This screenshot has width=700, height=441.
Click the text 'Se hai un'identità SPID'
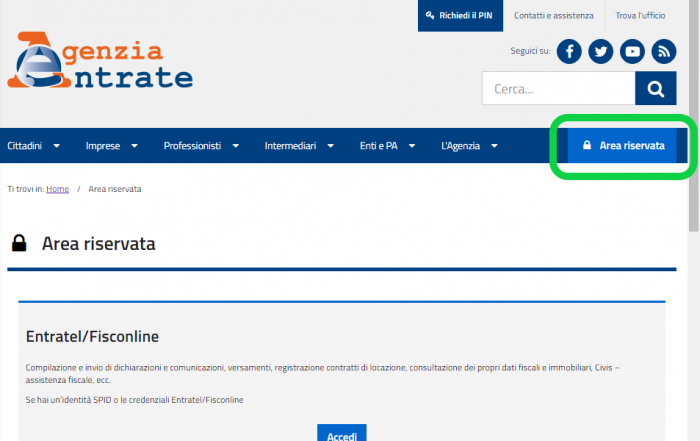(67, 400)
